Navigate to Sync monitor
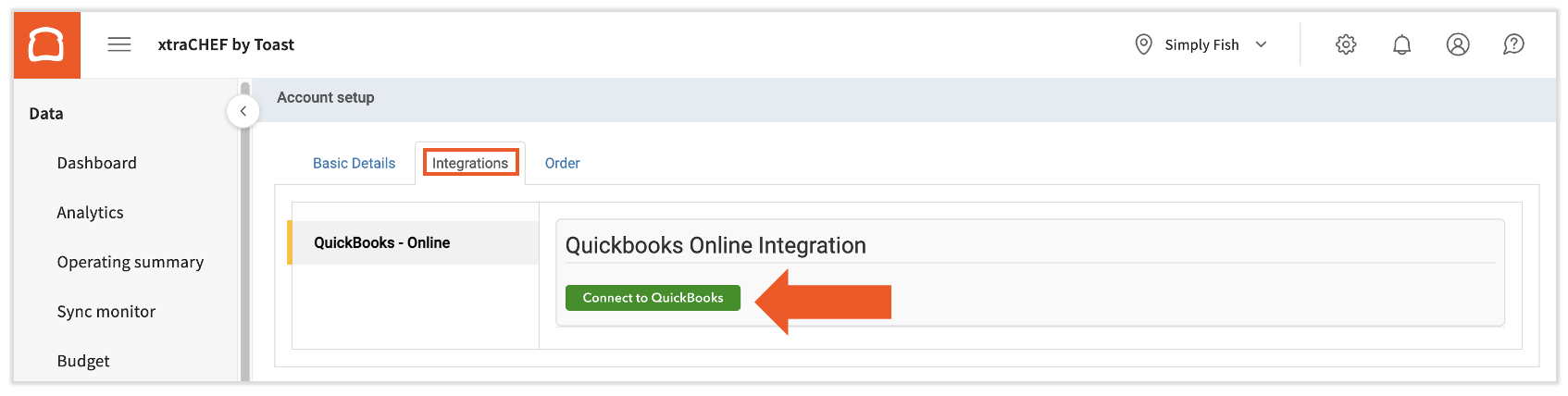1568x396 pixels. 106,312
